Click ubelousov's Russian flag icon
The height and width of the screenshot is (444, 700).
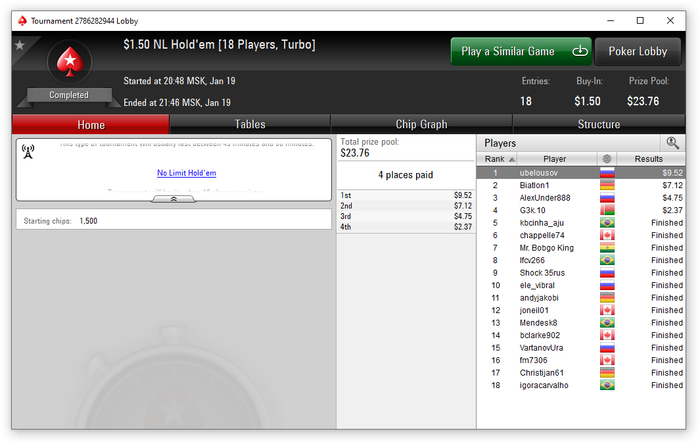[x=607, y=173]
